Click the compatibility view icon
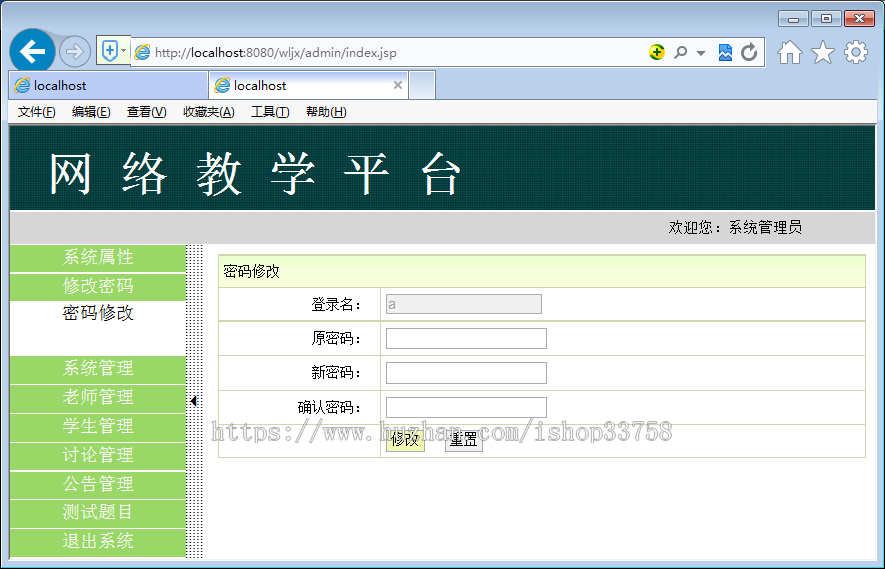Image resolution: width=885 pixels, height=569 pixels. point(725,52)
